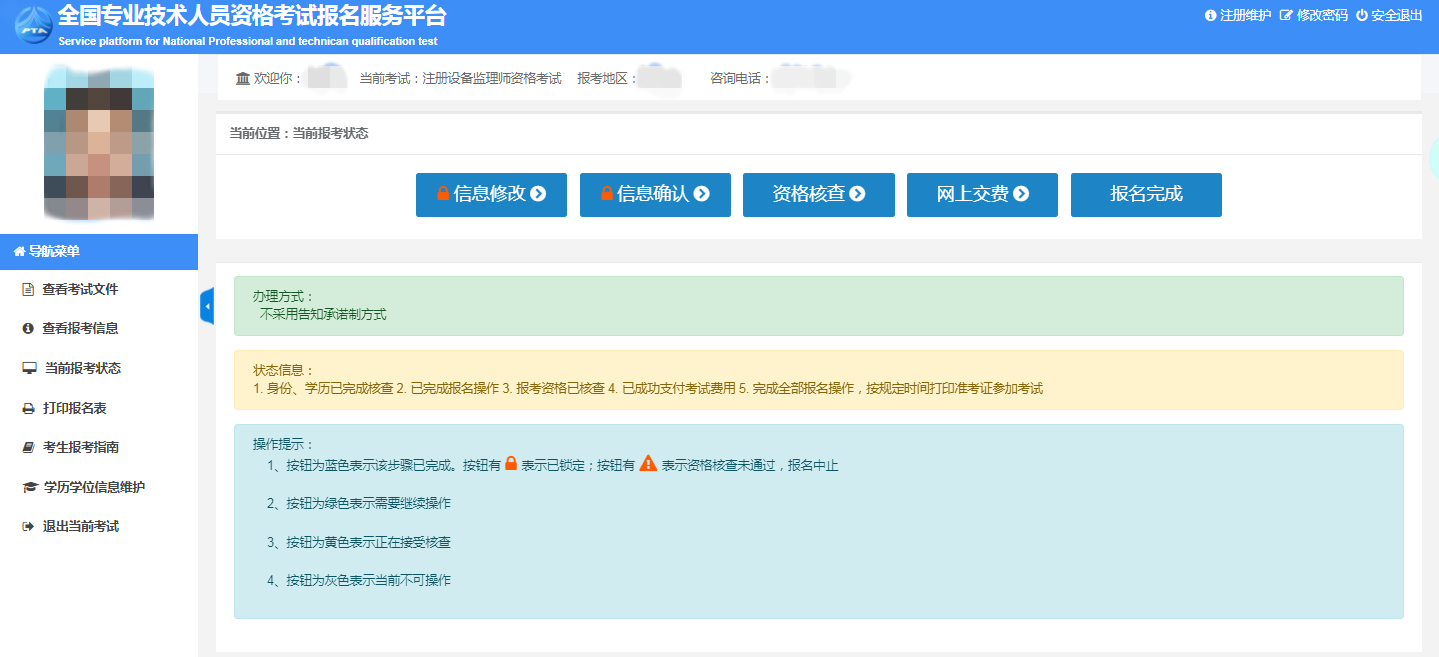Open 打印报名表 from the navigation menu
The width and height of the screenshot is (1439, 657).
click(75, 408)
